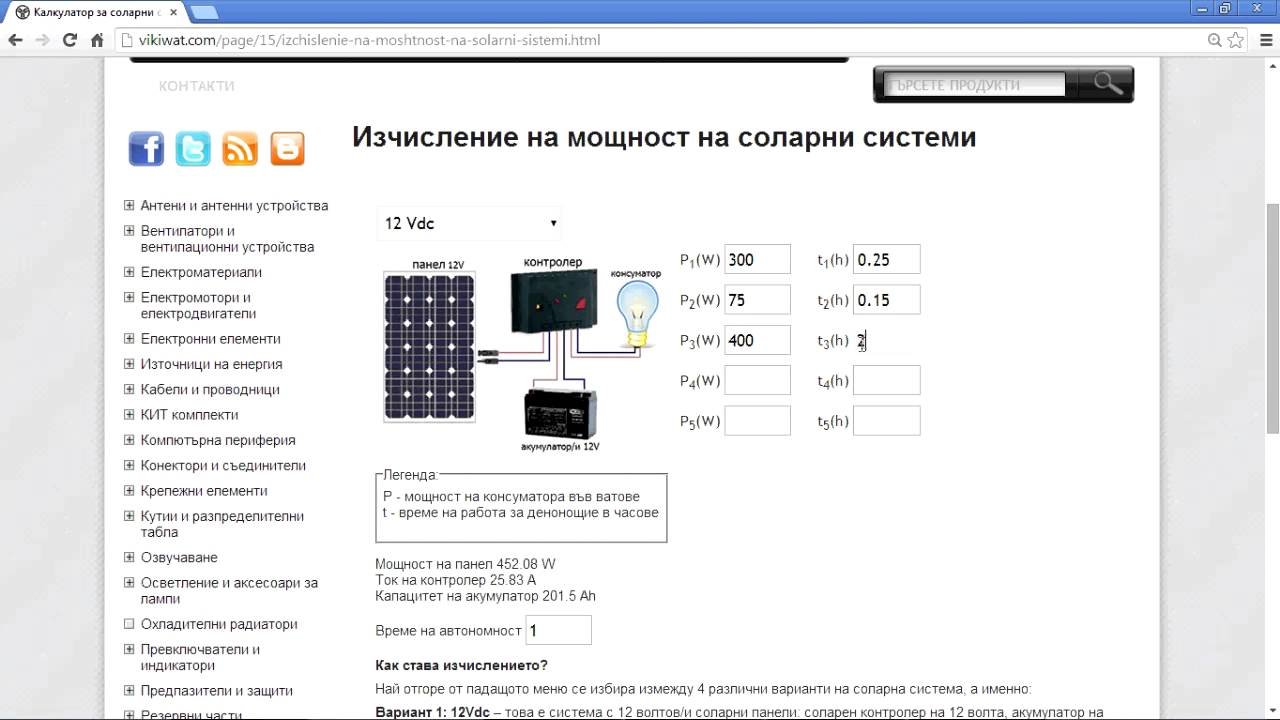Viewport: 1280px width, 720px height.
Task: Click the Време на автономност field
Action: (x=558, y=630)
